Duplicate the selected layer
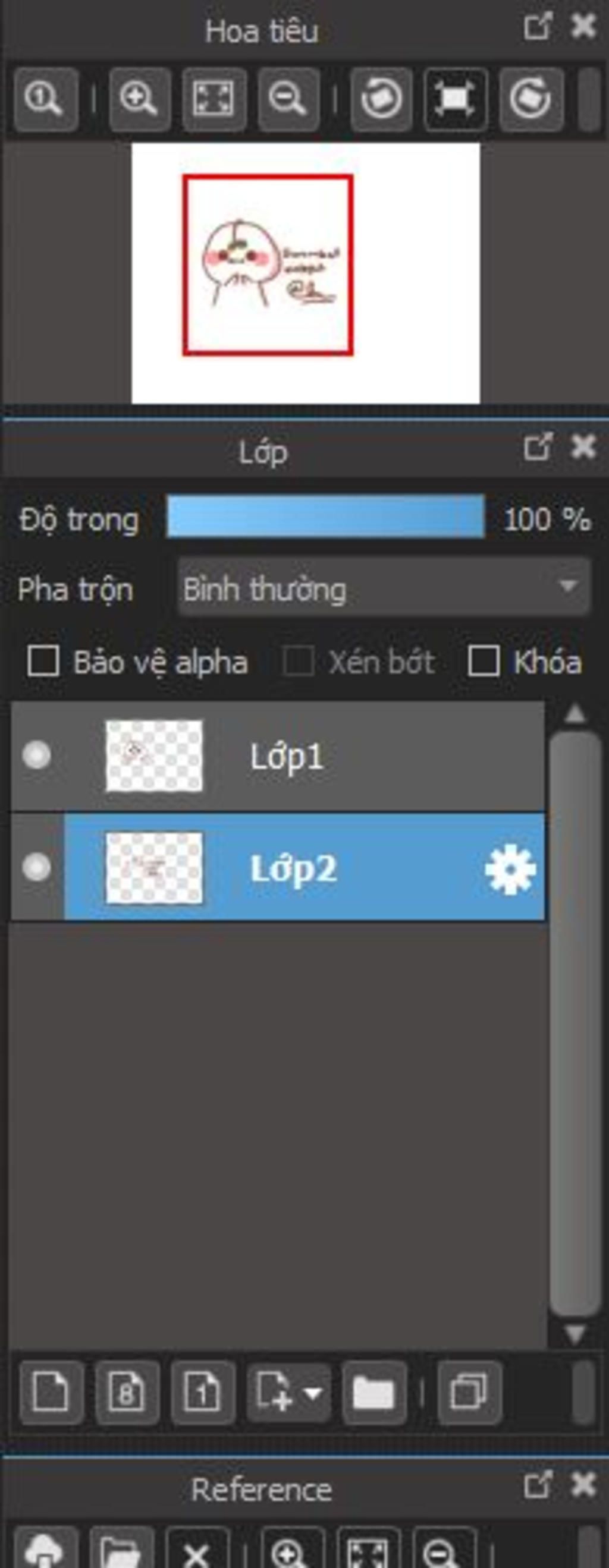The height and width of the screenshot is (1568, 609). click(470, 1393)
